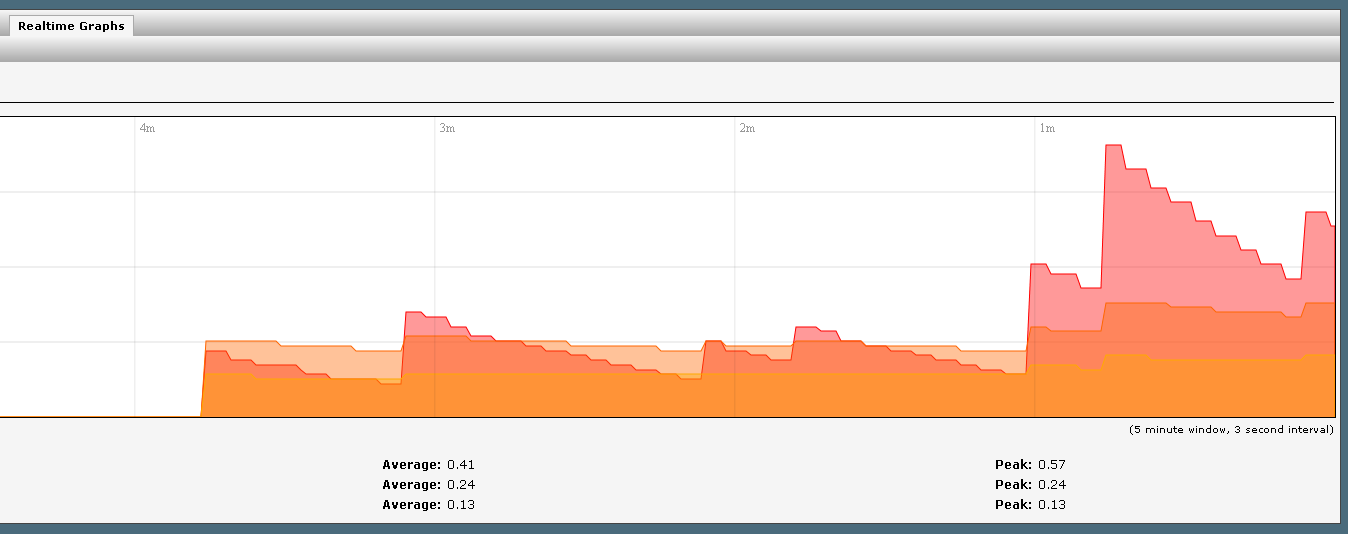
Task: Click the '5 minute window, 3 second interval' note
Action: click(1232, 430)
